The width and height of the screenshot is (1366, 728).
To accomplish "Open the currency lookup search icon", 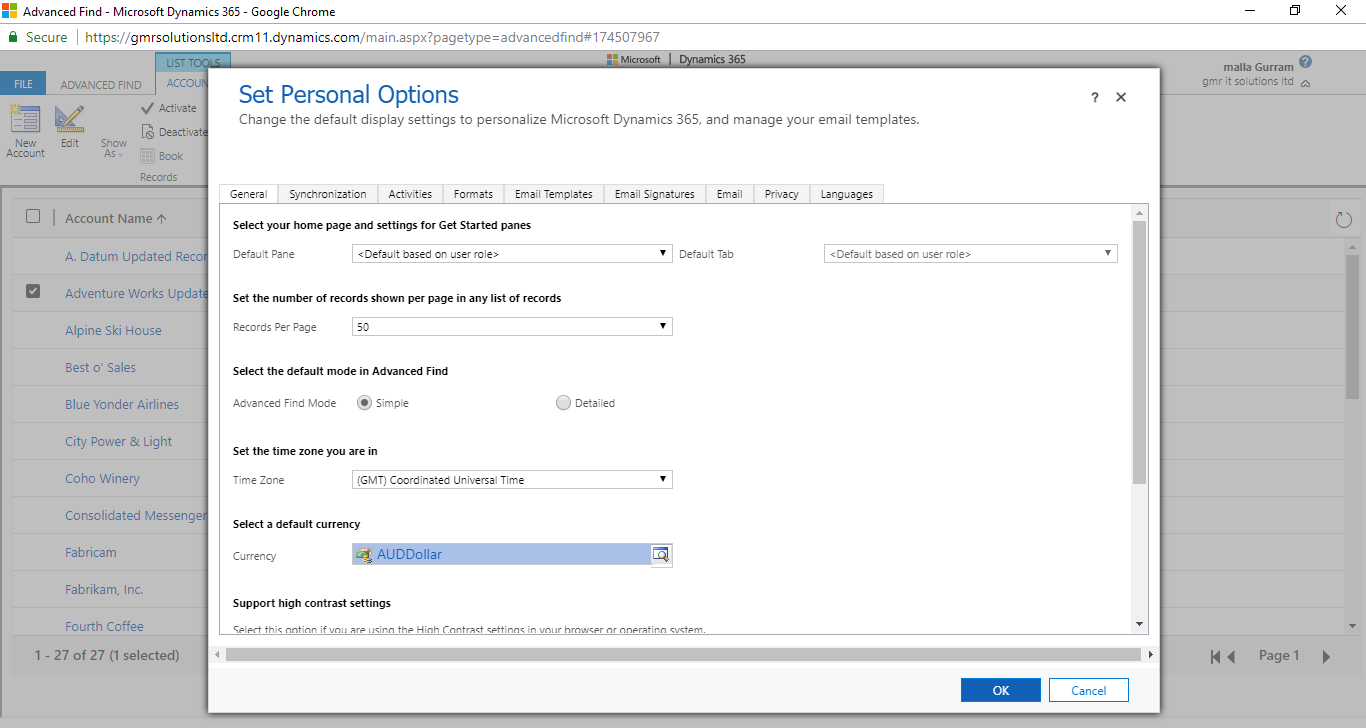I will point(661,554).
